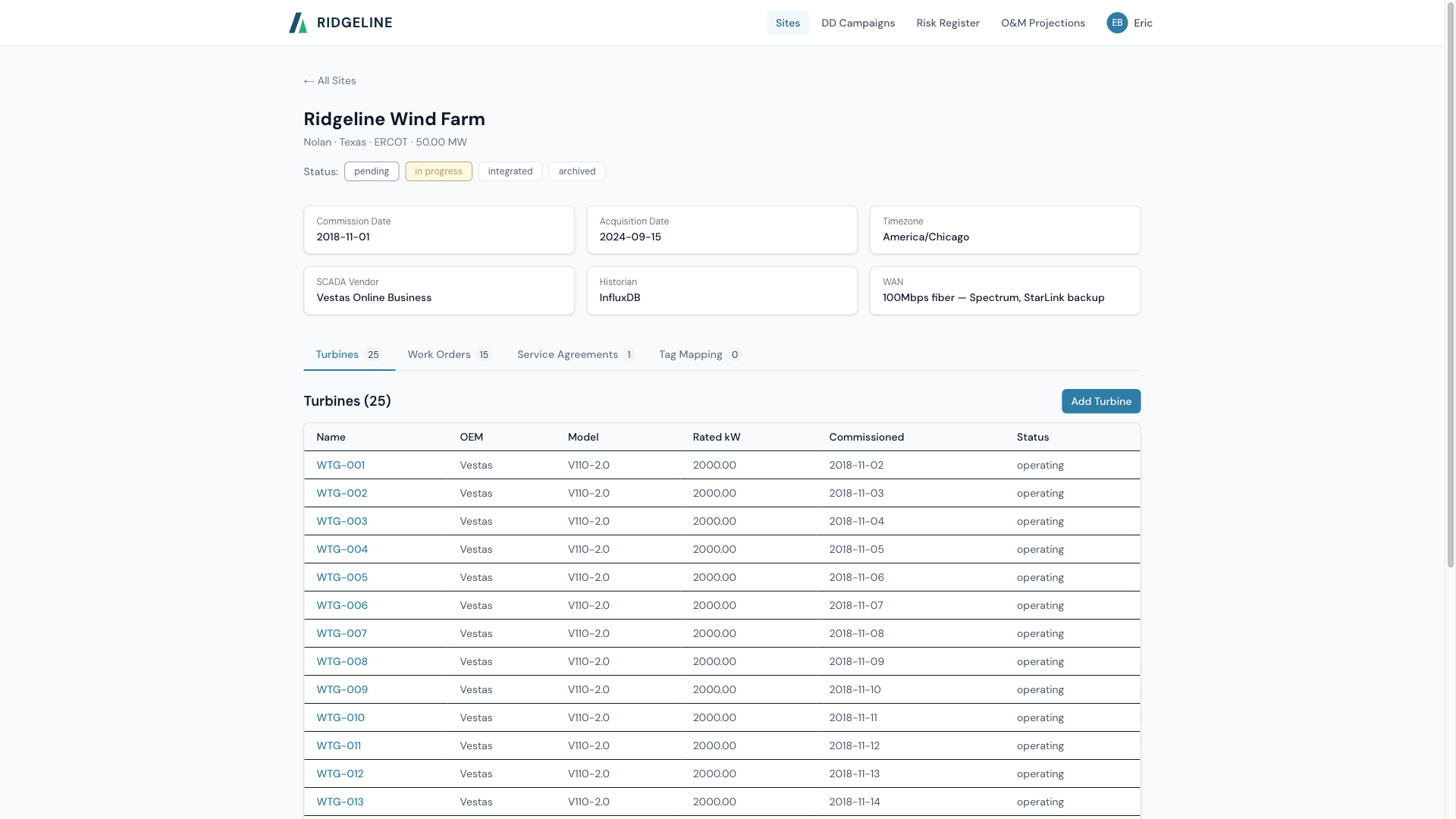Image resolution: width=1456 pixels, height=819 pixels.
Task: Switch to the Work Orders tab
Action: pos(449,354)
